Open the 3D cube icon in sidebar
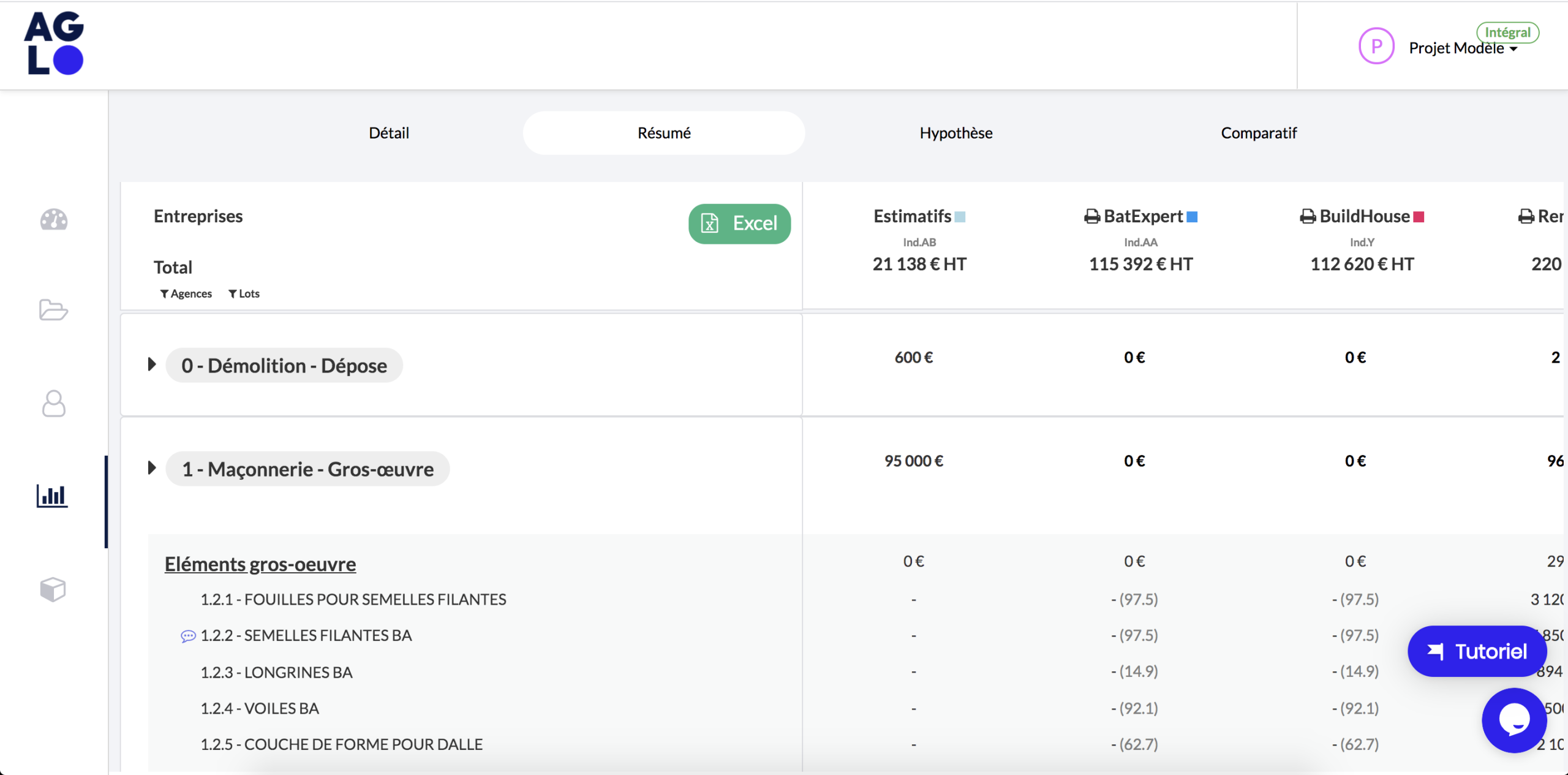Image resolution: width=1568 pixels, height=775 pixels. 53,589
